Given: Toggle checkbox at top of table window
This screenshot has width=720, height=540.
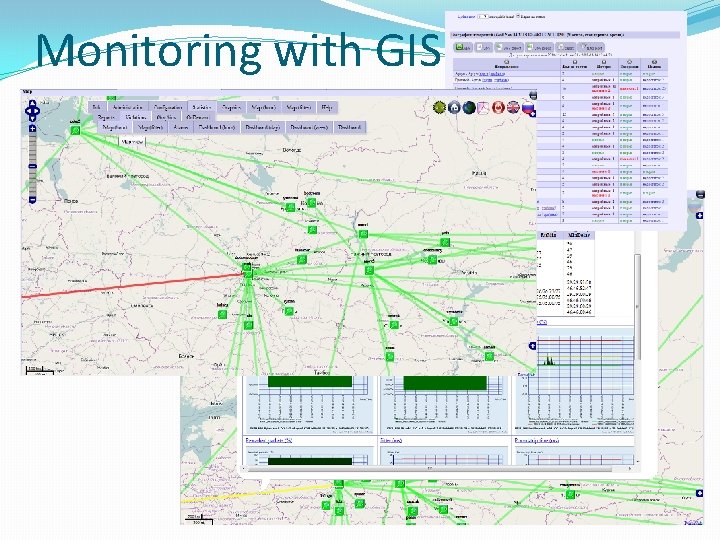Looking at the screenshot, I should (x=518, y=17).
